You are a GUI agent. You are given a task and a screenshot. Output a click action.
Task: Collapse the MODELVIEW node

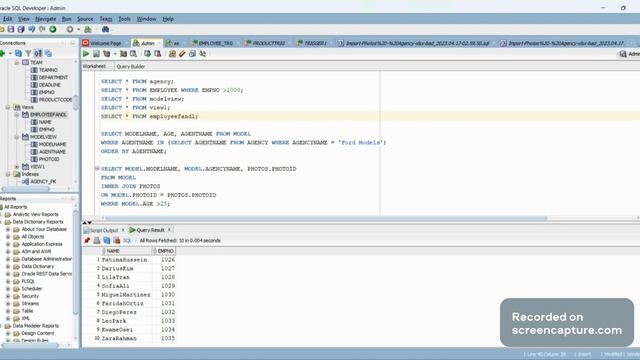tap(17, 137)
